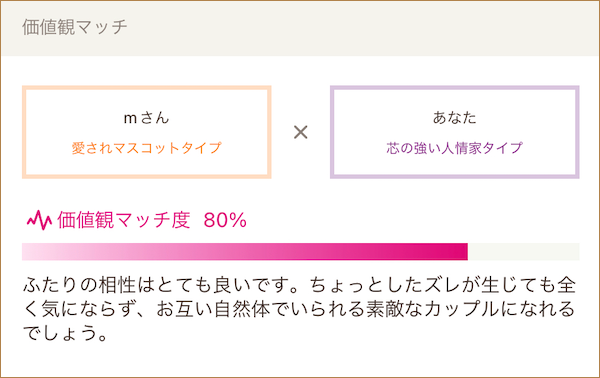Click the purple border of the あなた box

tap(455, 88)
